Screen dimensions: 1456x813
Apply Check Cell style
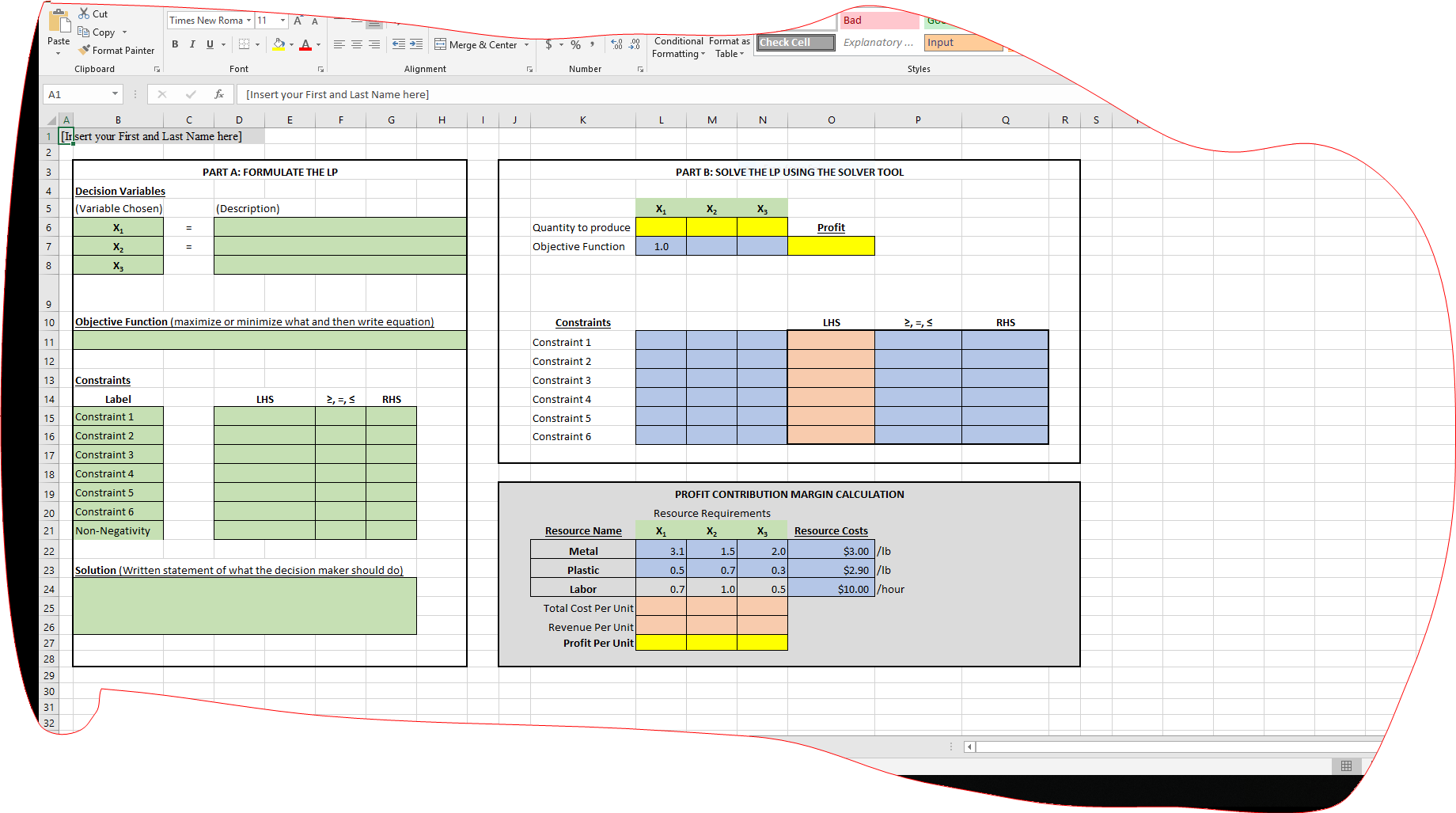(x=796, y=43)
